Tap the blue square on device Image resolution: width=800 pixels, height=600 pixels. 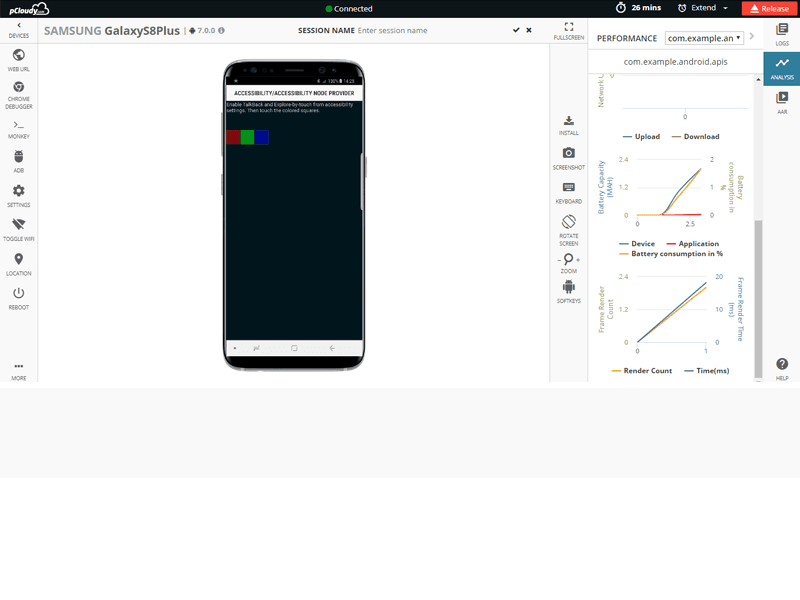(262, 137)
